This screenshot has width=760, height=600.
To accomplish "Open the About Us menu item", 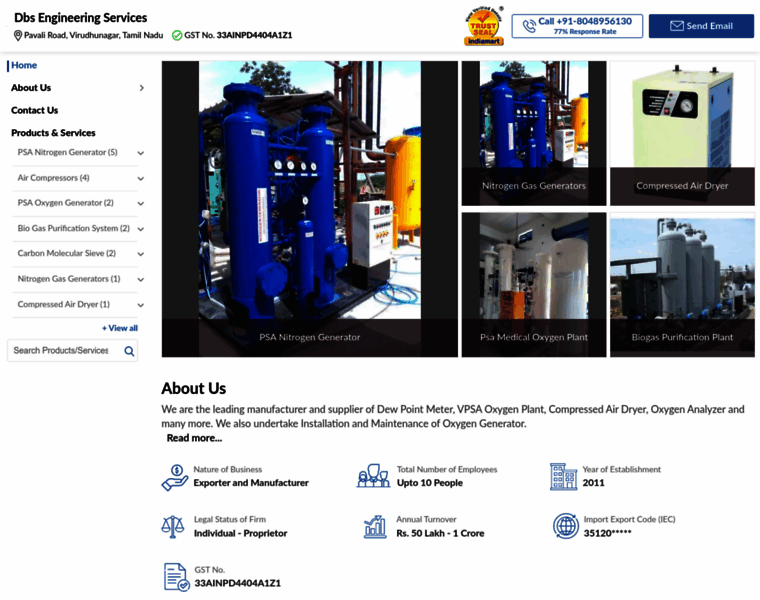I will [31, 88].
